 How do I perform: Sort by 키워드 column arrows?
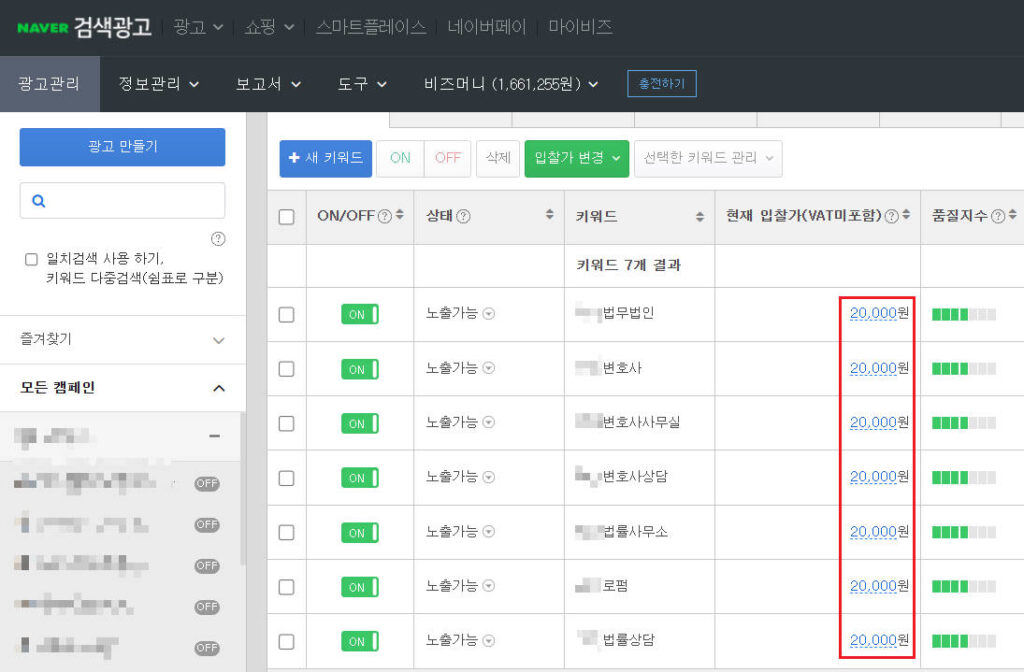click(700, 217)
